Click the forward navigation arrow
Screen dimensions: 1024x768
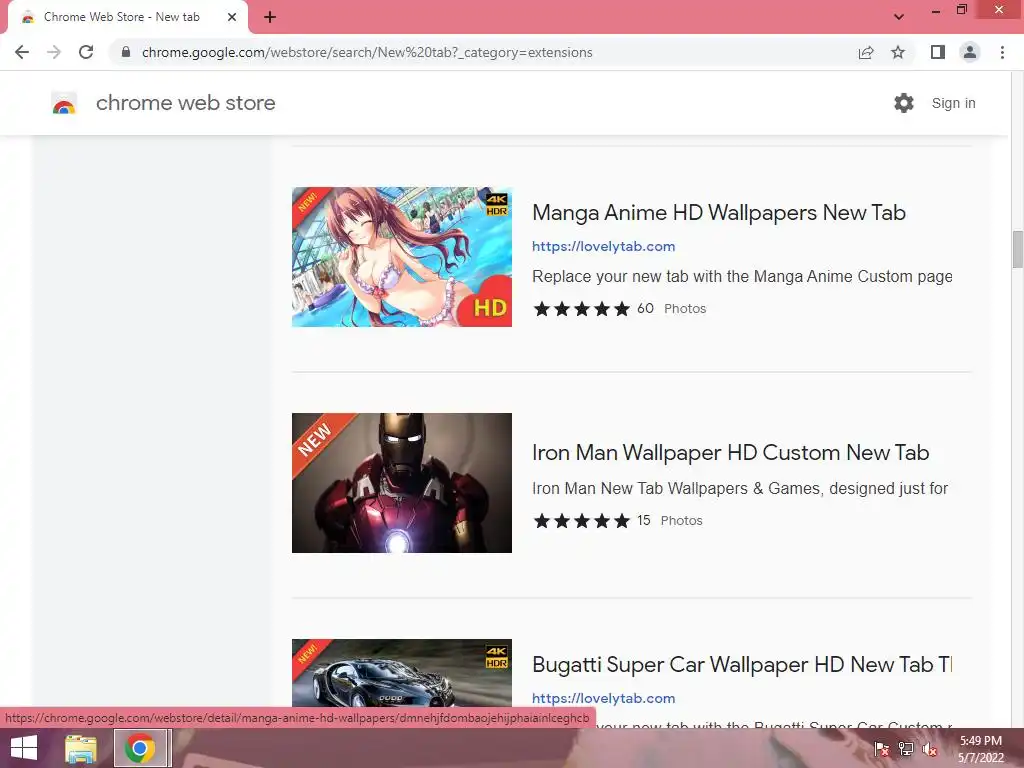click(x=54, y=52)
